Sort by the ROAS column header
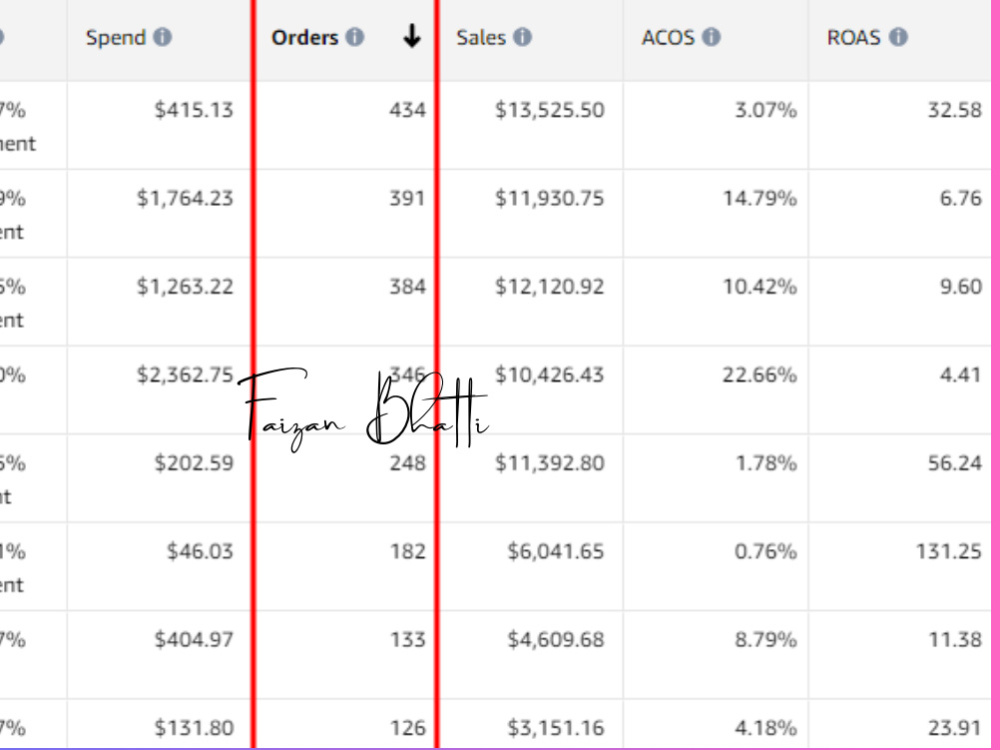 pyautogui.click(x=853, y=38)
